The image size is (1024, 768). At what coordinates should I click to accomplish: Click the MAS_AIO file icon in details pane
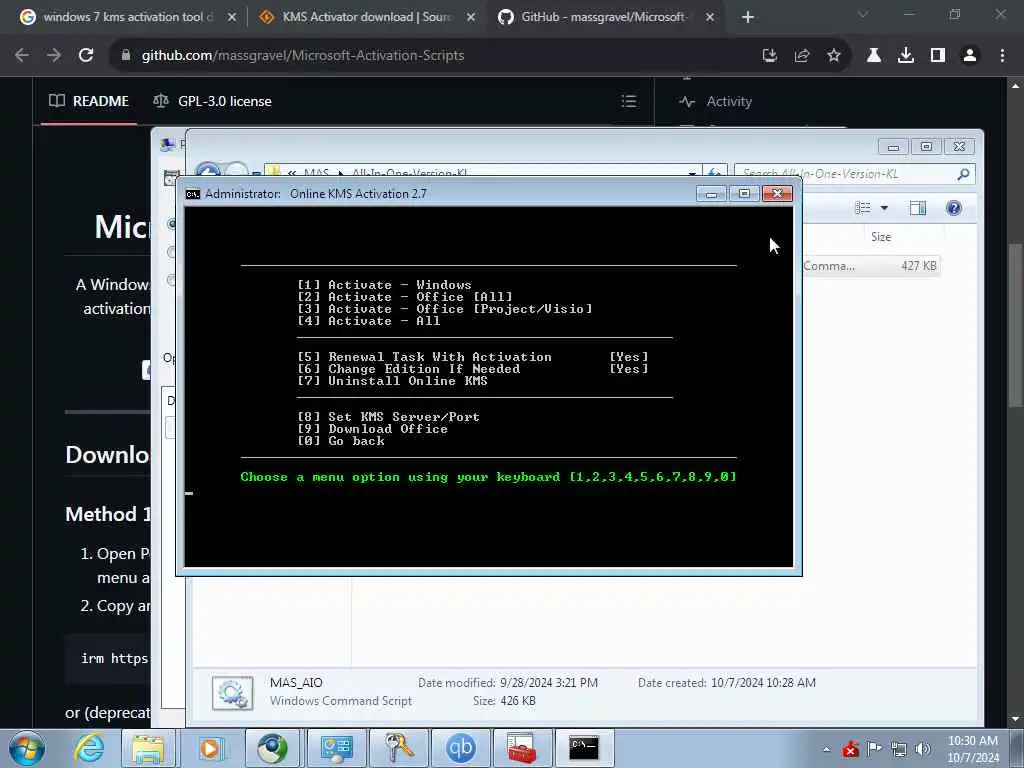point(232,692)
